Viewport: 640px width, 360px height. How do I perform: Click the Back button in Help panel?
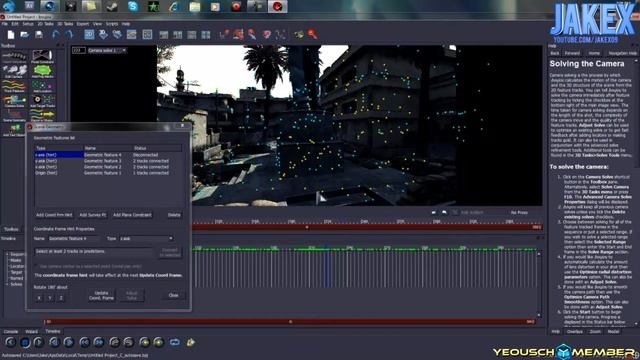point(555,53)
